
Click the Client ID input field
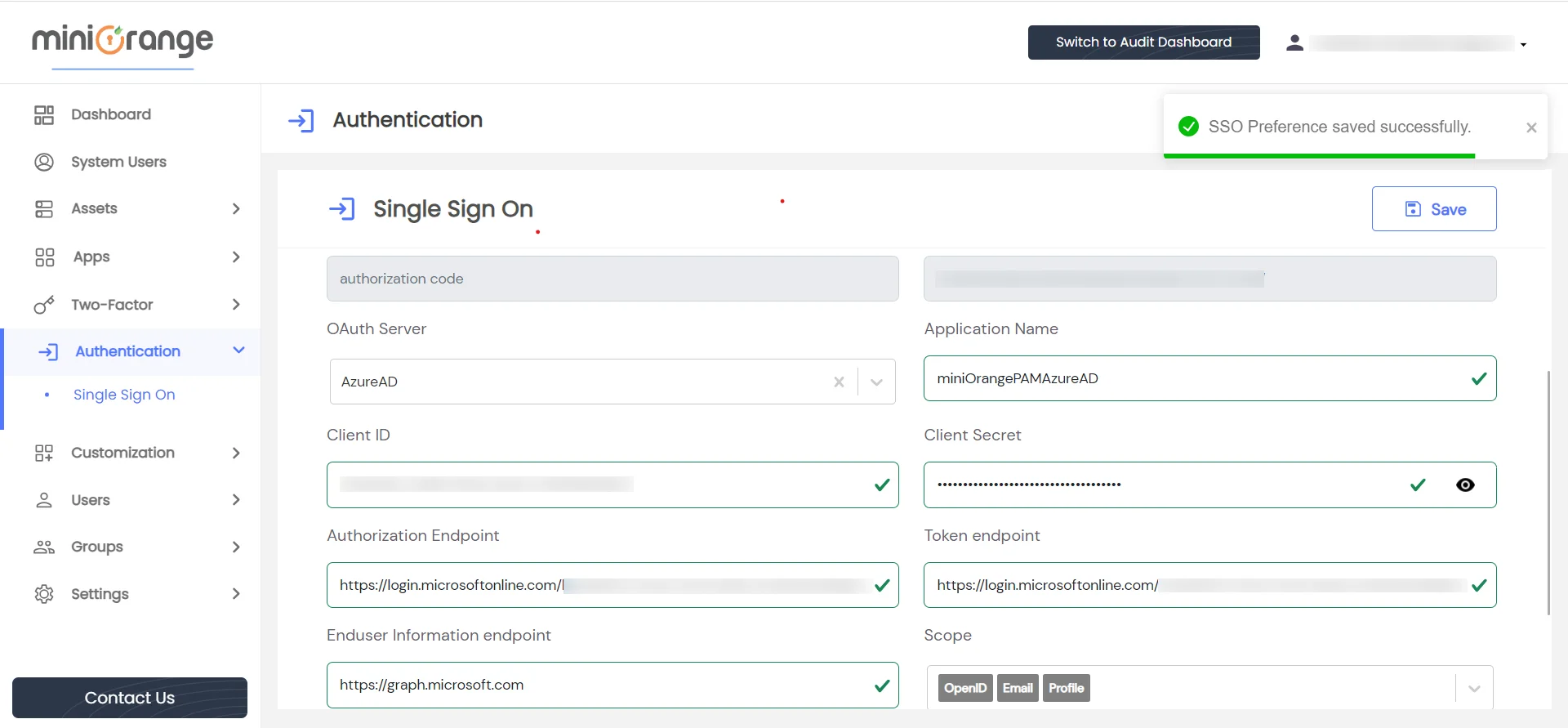click(x=612, y=485)
